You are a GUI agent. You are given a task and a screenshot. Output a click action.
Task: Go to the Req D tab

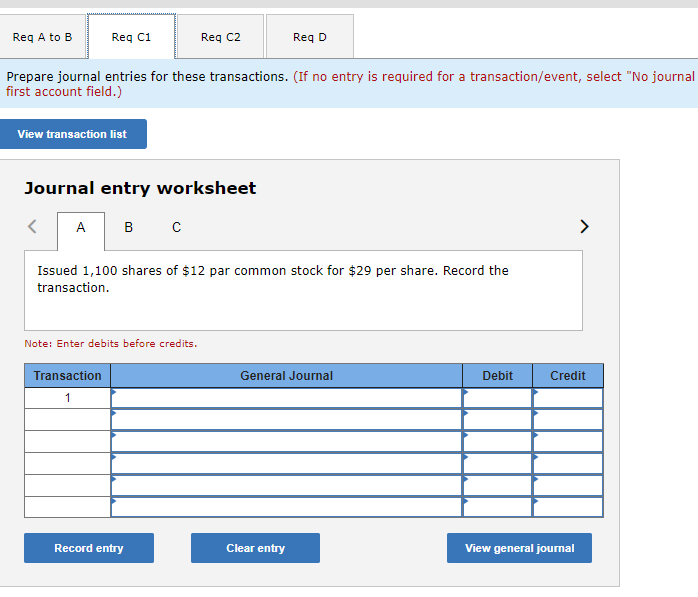tap(310, 37)
